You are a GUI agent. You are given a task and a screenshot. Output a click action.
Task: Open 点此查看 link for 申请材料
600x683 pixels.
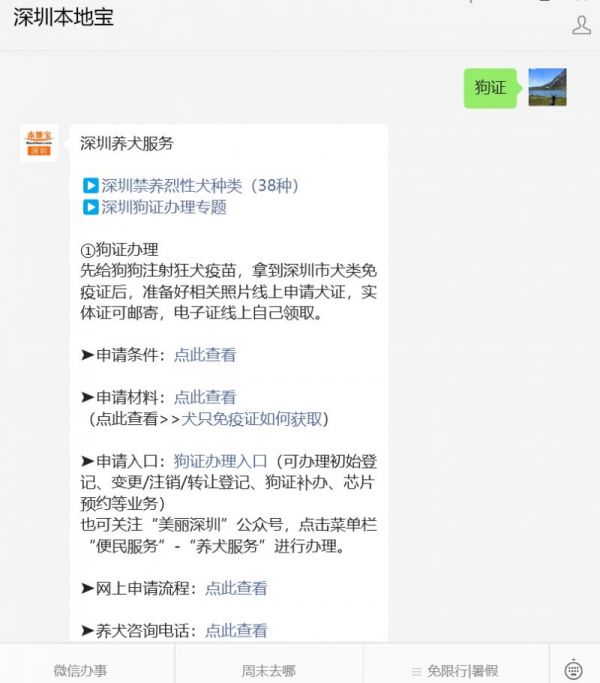205,397
